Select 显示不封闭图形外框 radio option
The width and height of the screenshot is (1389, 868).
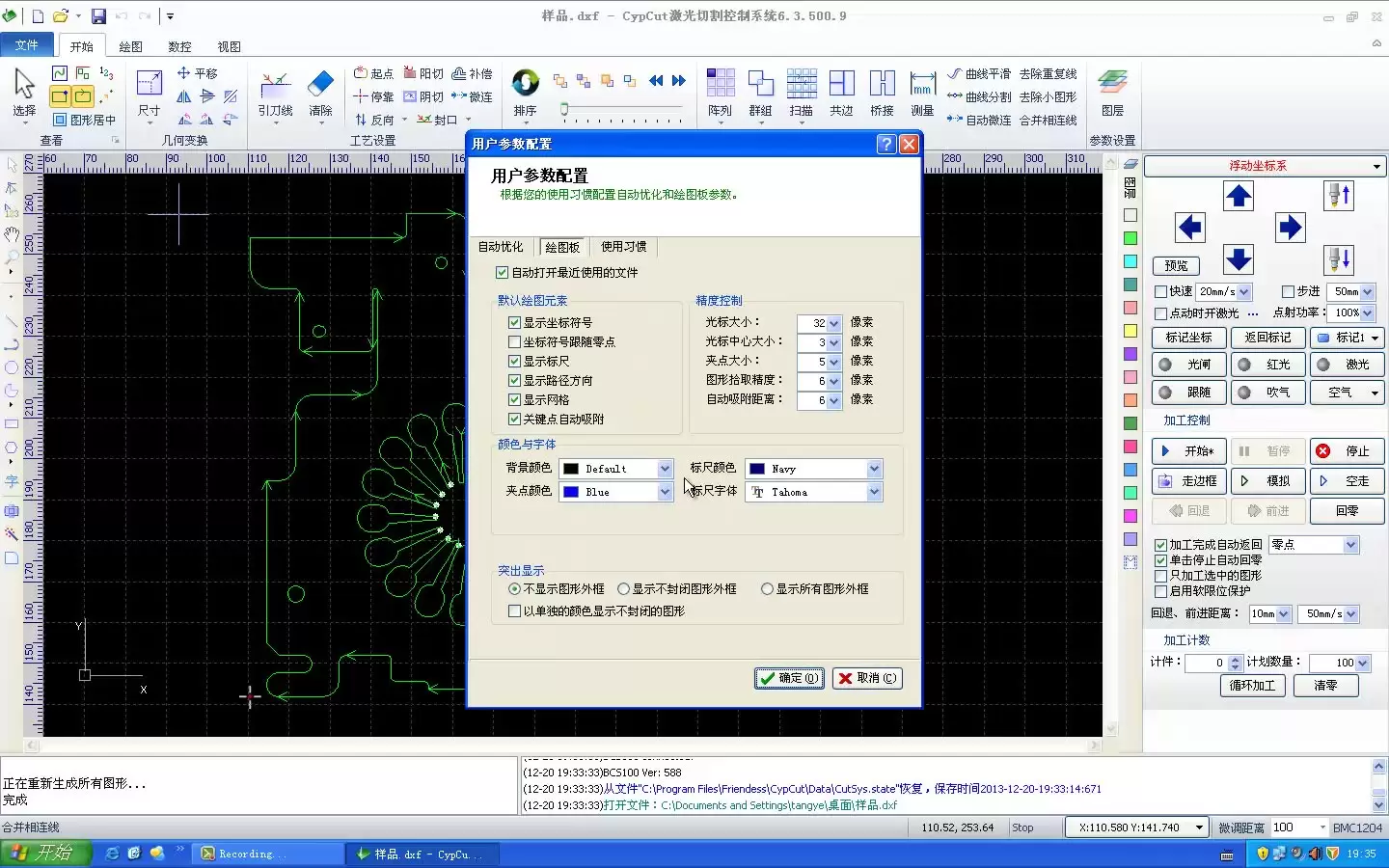tap(623, 589)
